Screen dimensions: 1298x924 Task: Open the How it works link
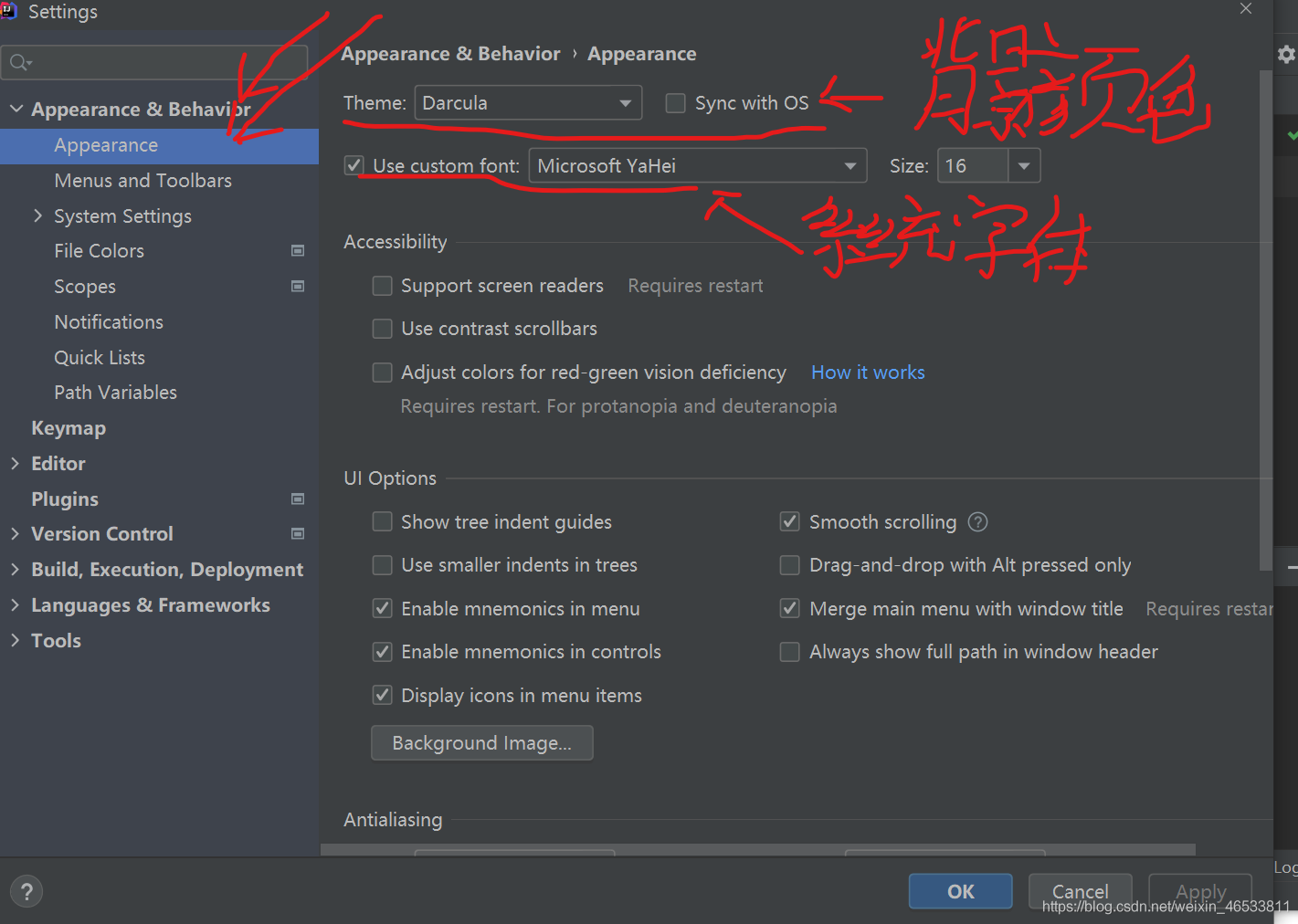868,373
